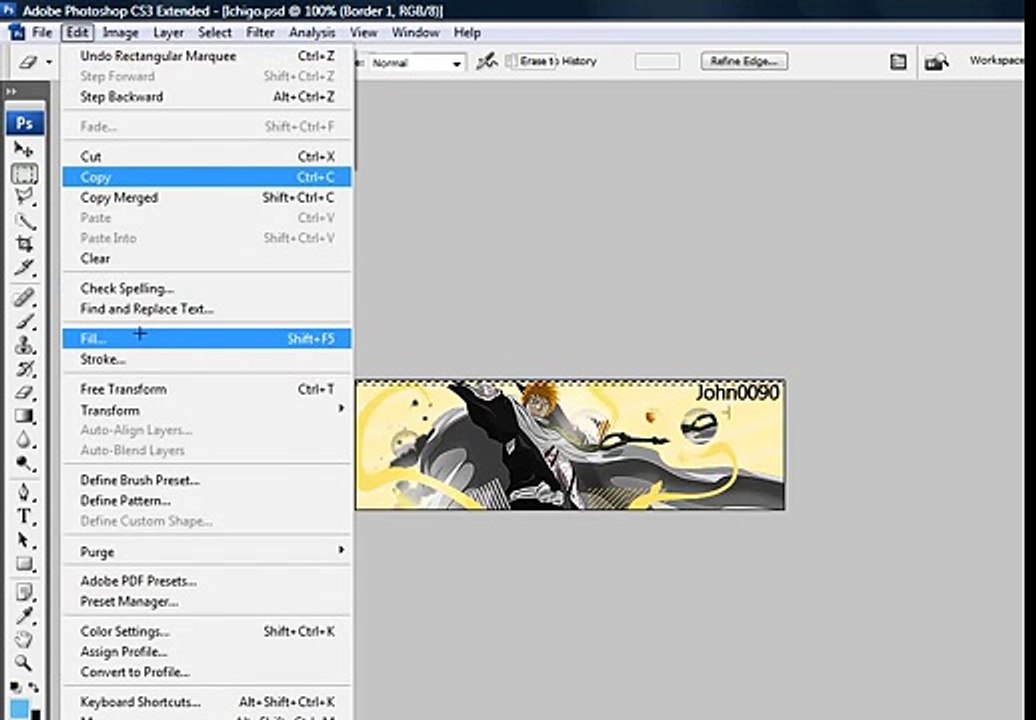Viewport: 1036px width, 720px height.
Task: Collapse the toolbox with double arrows
Action: click(x=11, y=91)
